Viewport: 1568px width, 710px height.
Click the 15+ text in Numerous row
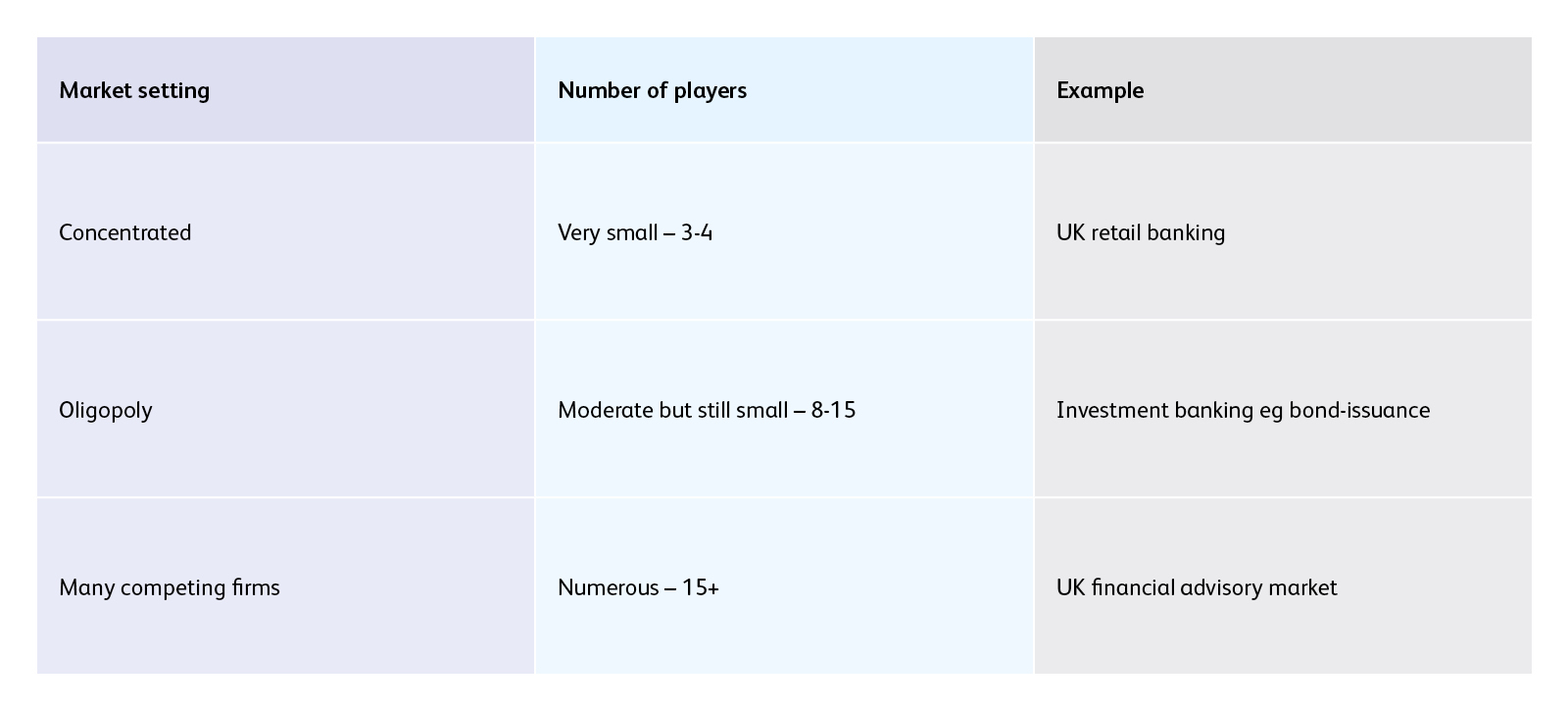[700, 587]
